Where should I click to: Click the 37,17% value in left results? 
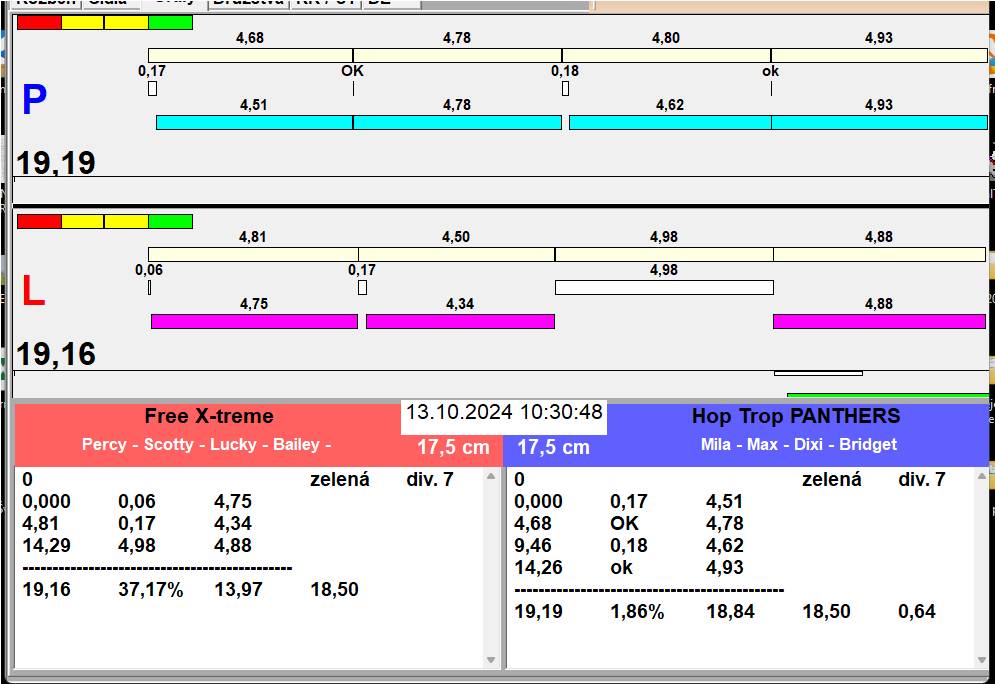coord(150,589)
